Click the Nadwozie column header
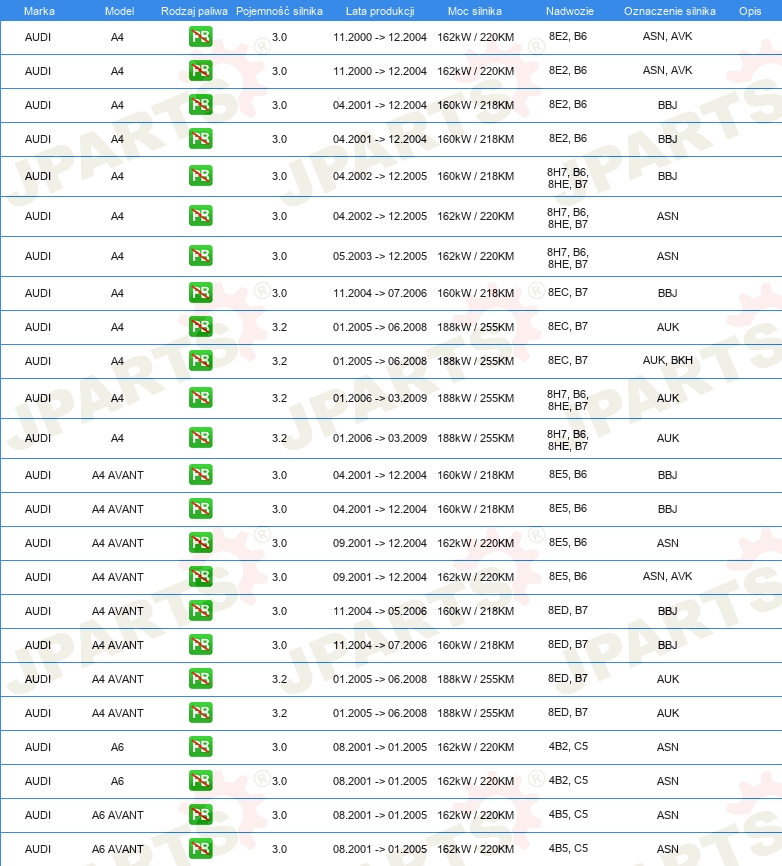 tap(570, 11)
